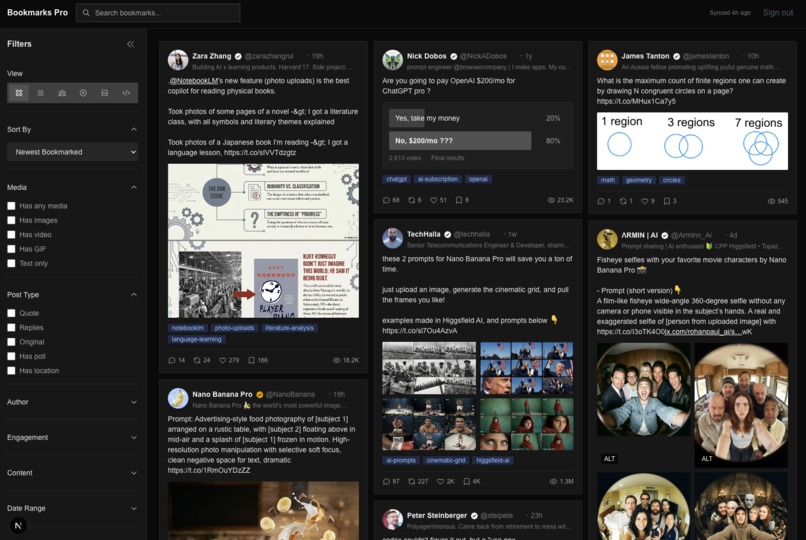Check the Has location filter
The height and width of the screenshot is (540, 806).
[x=11, y=370]
